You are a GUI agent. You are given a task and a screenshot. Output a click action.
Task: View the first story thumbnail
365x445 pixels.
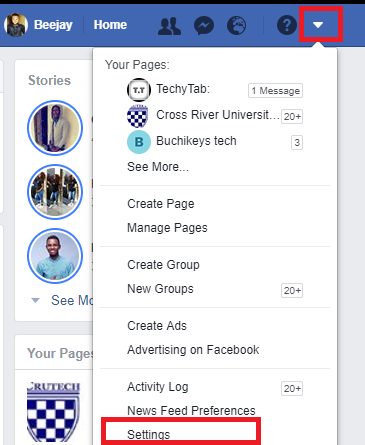(55, 128)
